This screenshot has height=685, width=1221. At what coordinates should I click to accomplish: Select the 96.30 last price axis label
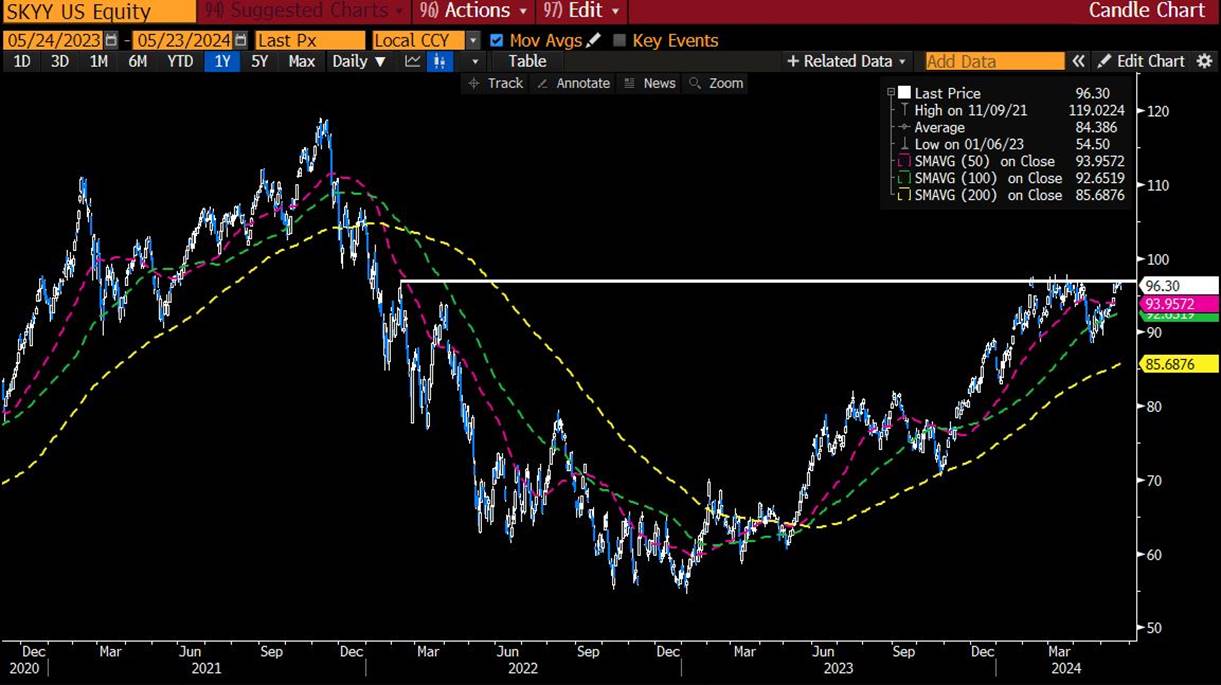pyautogui.click(x=1180, y=286)
